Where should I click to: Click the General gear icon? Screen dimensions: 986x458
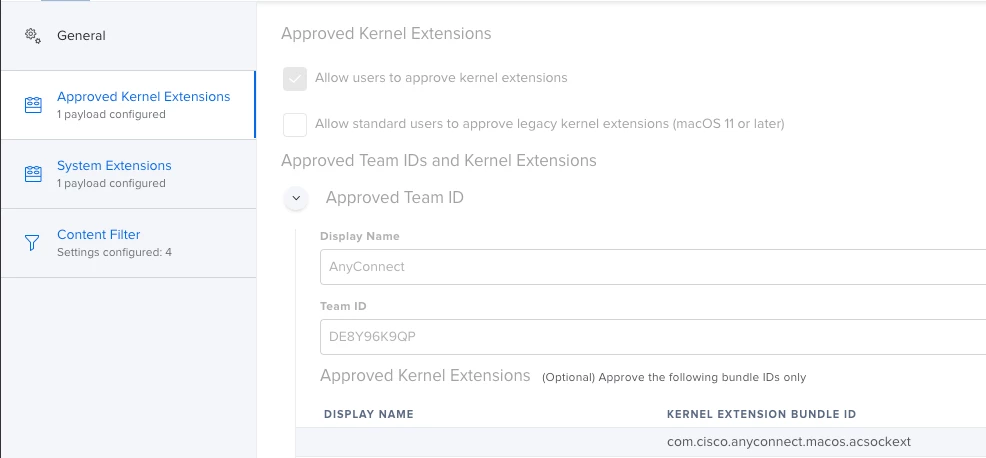(33, 36)
